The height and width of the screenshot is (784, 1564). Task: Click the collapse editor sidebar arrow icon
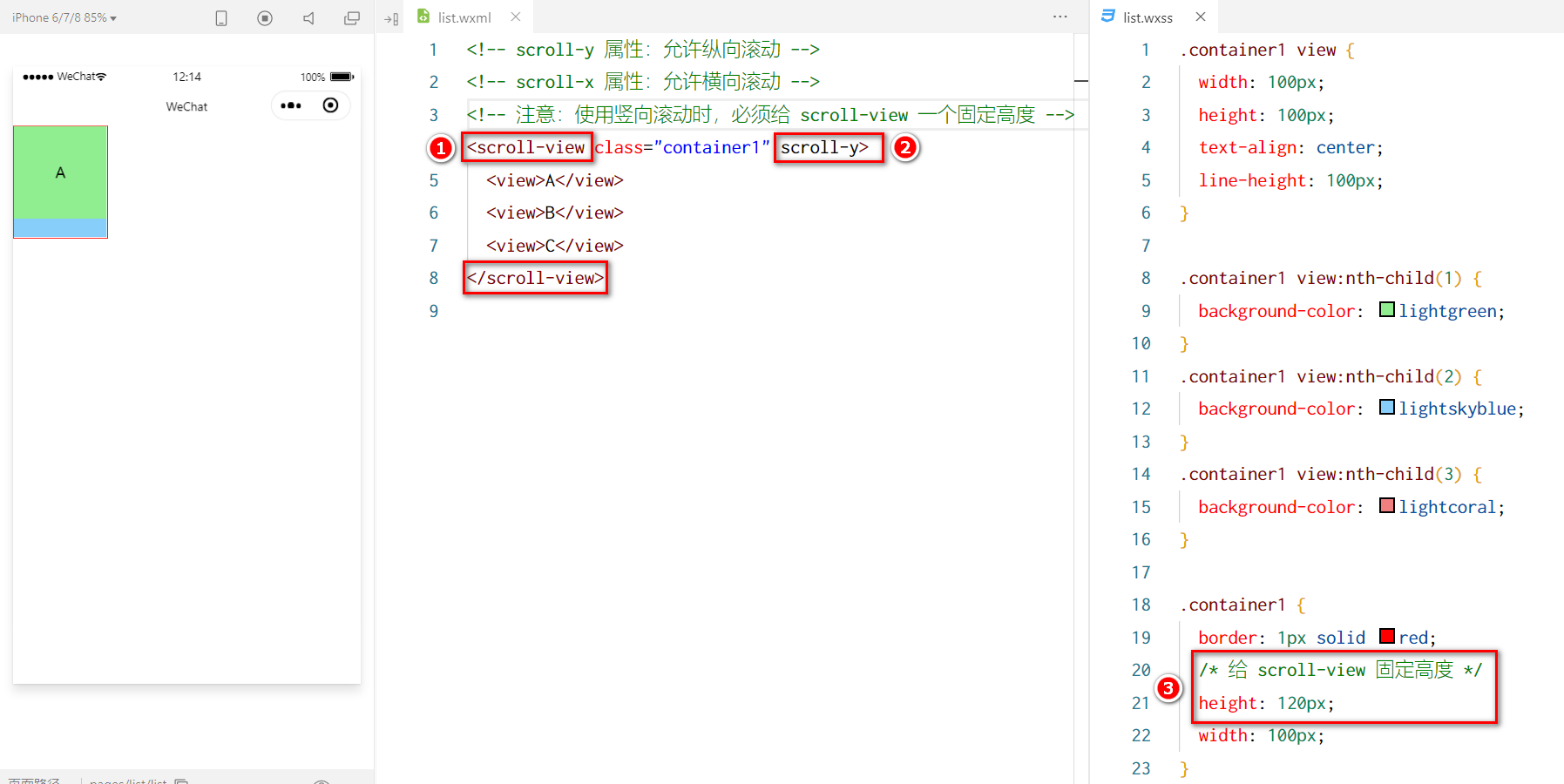[391, 18]
